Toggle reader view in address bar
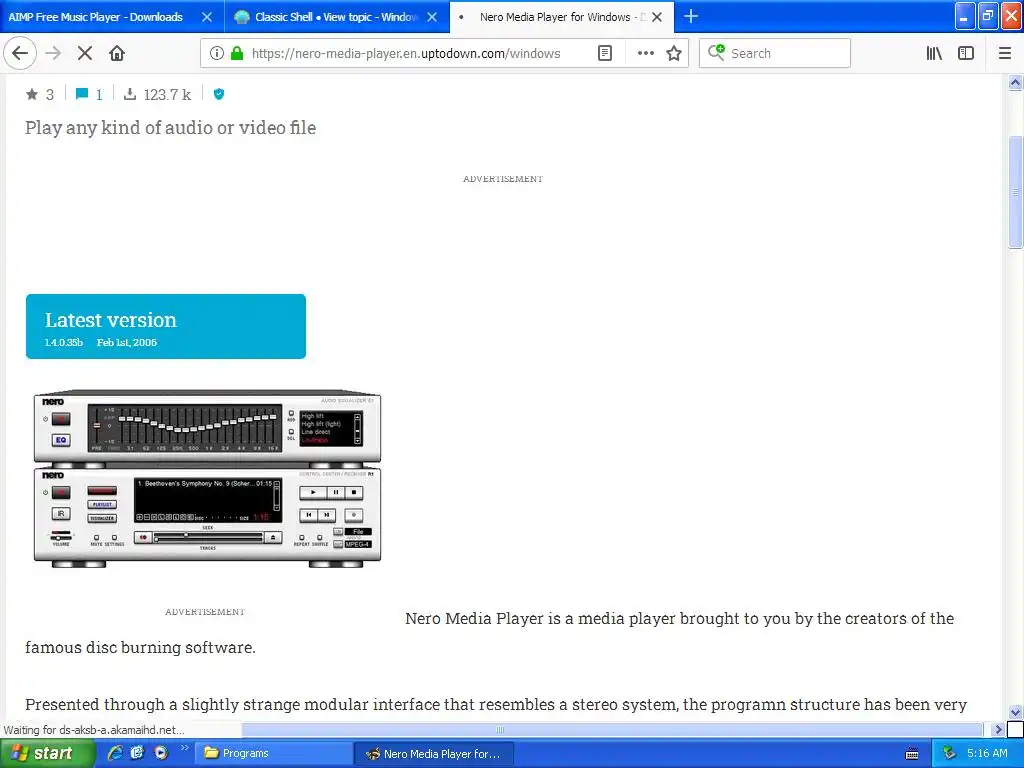 pos(605,54)
